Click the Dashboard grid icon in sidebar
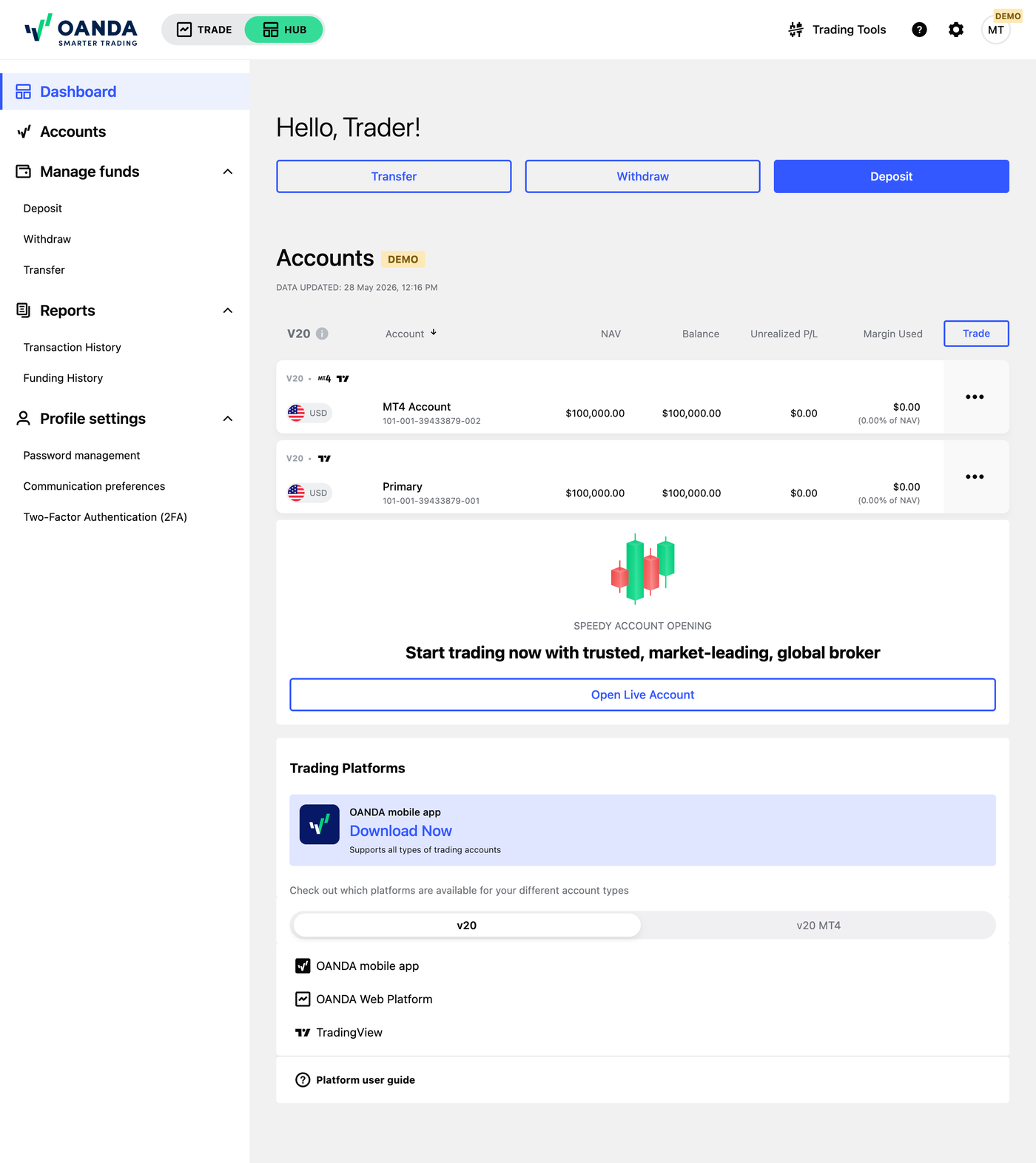The width and height of the screenshot is (1036, 1163). click(24, 92)
